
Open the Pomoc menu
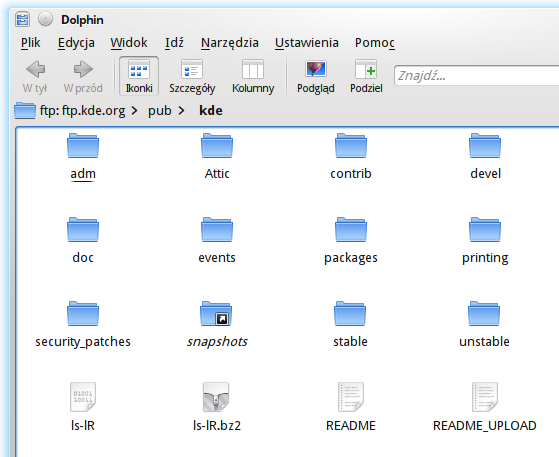(375, 43)
